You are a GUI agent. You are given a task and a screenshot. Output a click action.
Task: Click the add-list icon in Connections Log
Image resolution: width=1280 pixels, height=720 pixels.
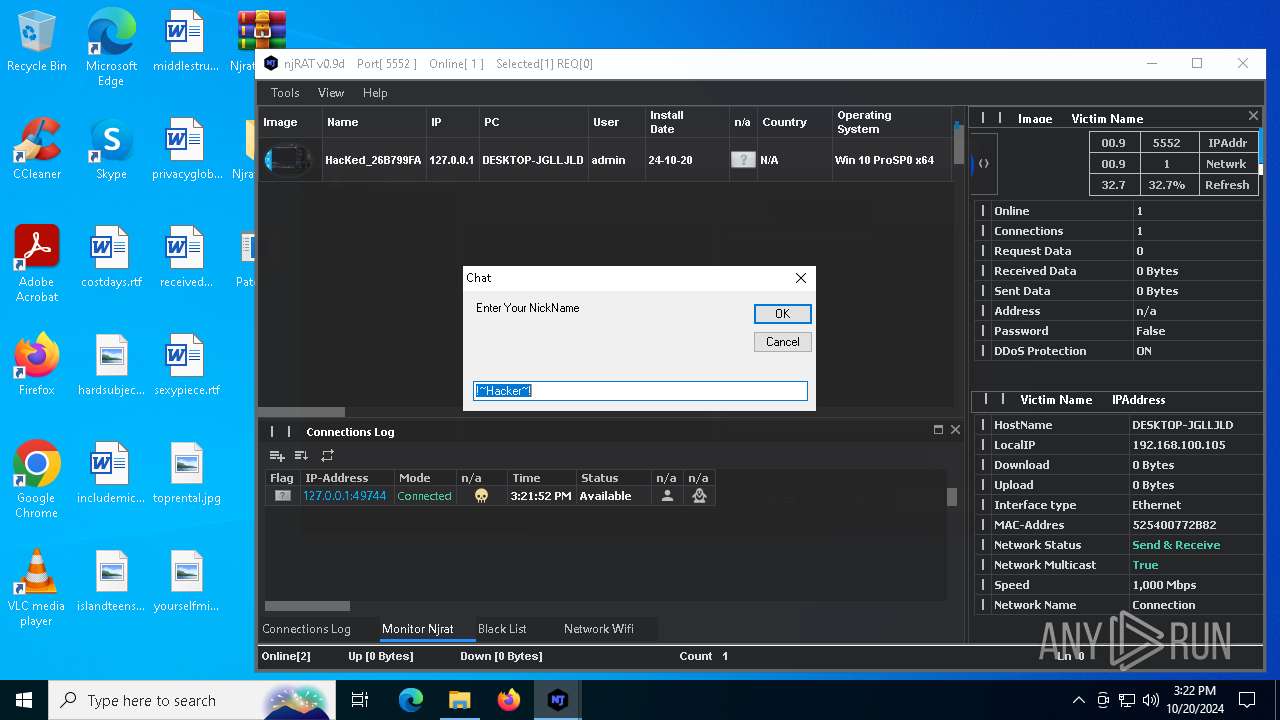(277, 456)
